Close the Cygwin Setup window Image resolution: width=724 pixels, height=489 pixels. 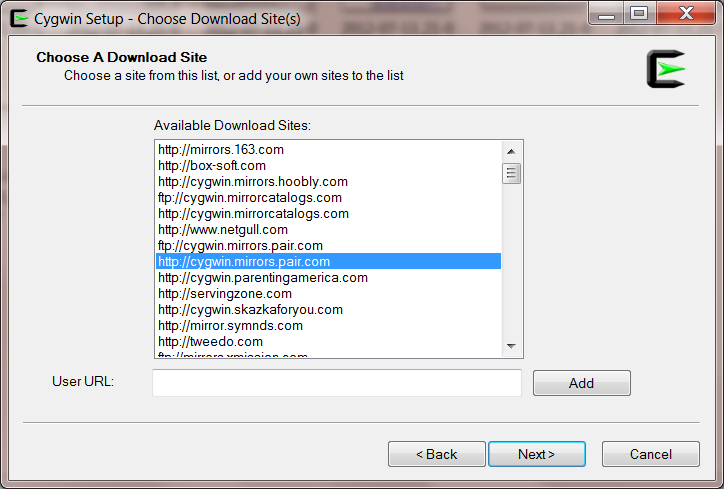point(686,14)
